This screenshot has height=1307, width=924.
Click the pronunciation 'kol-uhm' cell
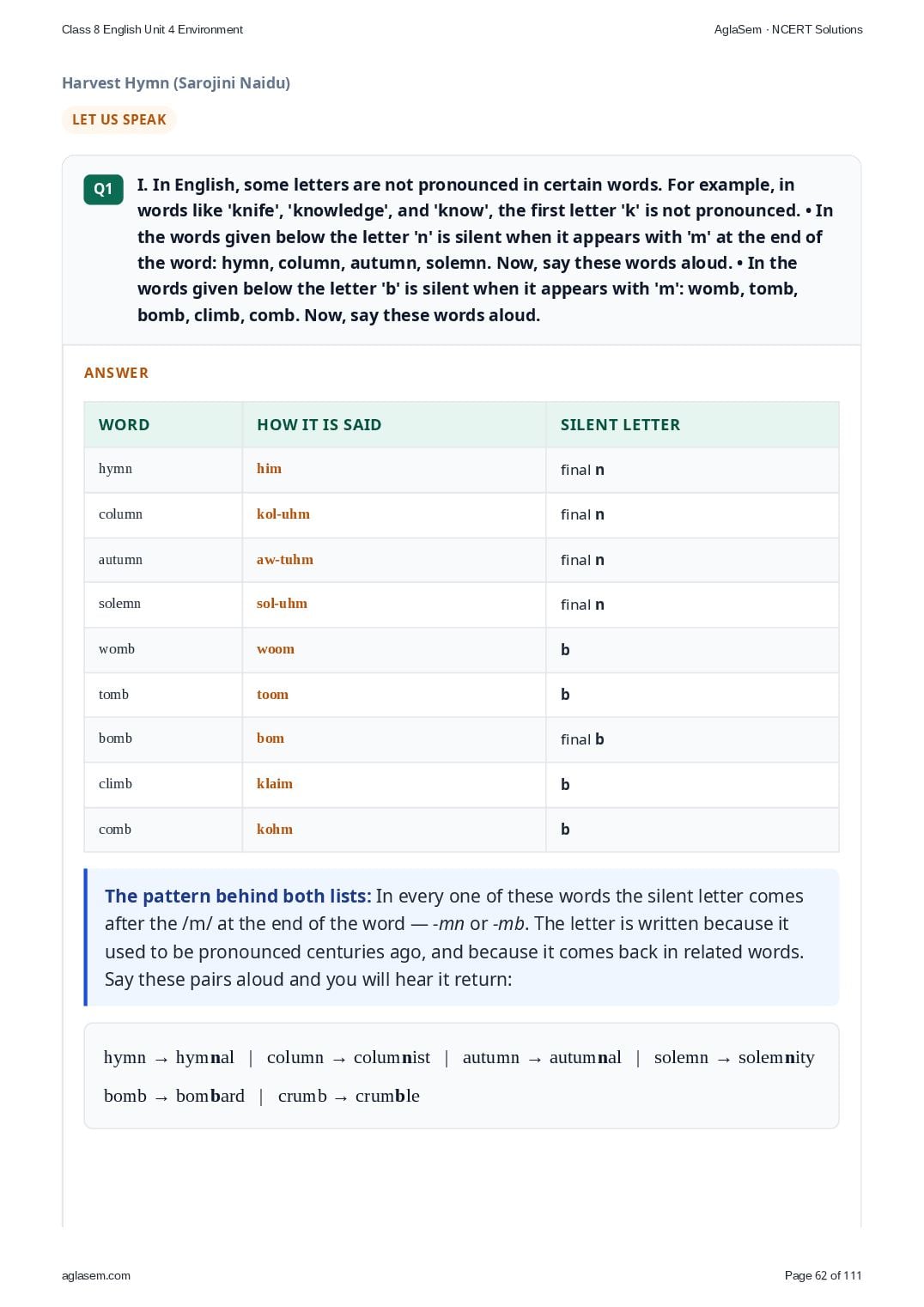tap(393, 514)
